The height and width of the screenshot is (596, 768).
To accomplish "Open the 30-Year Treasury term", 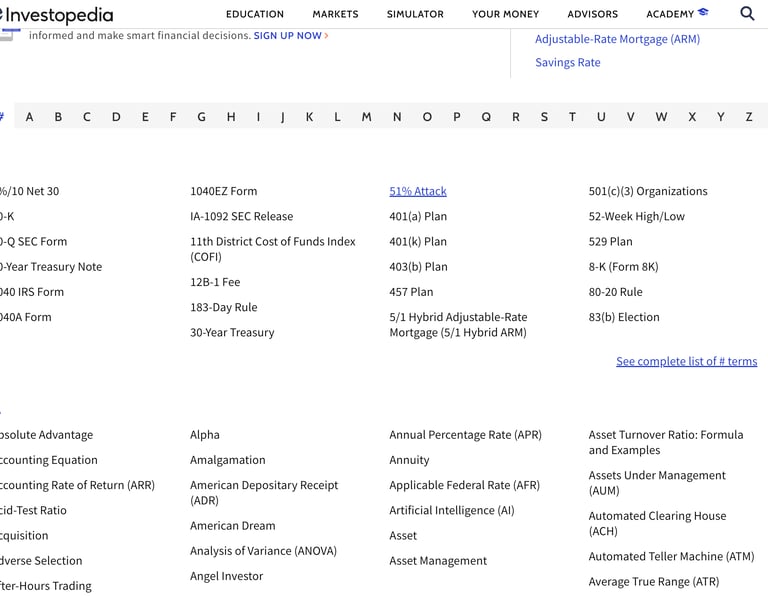I will [x=232, y=333].
